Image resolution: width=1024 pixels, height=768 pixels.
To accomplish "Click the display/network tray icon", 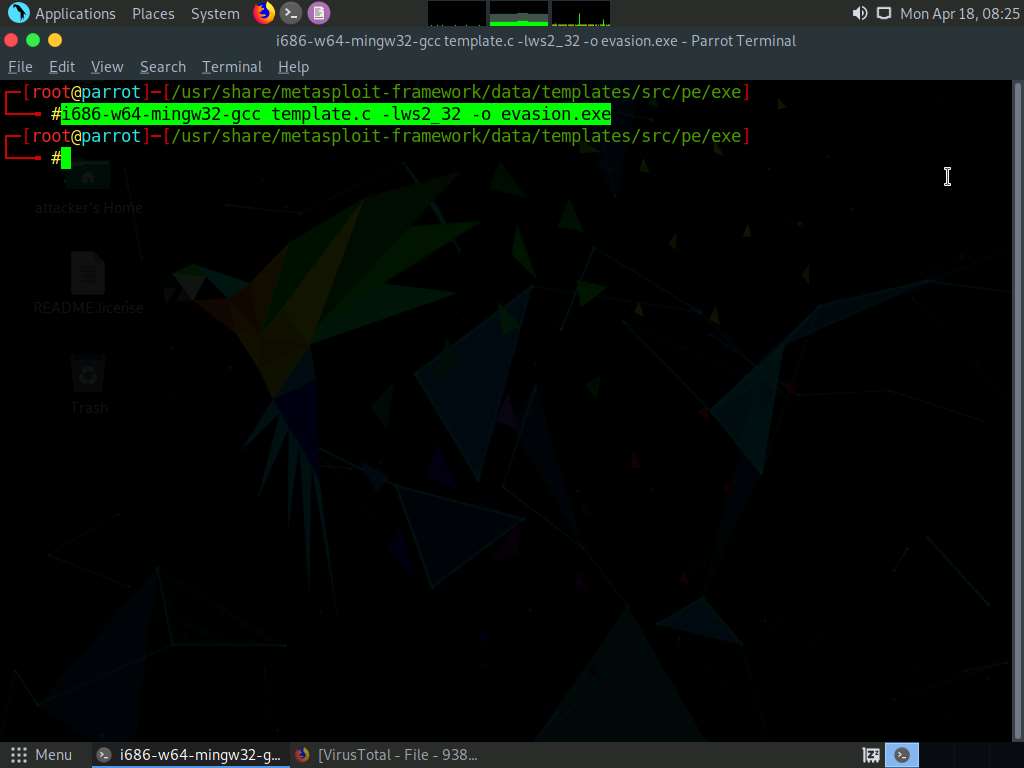I will tap(883, 13).
